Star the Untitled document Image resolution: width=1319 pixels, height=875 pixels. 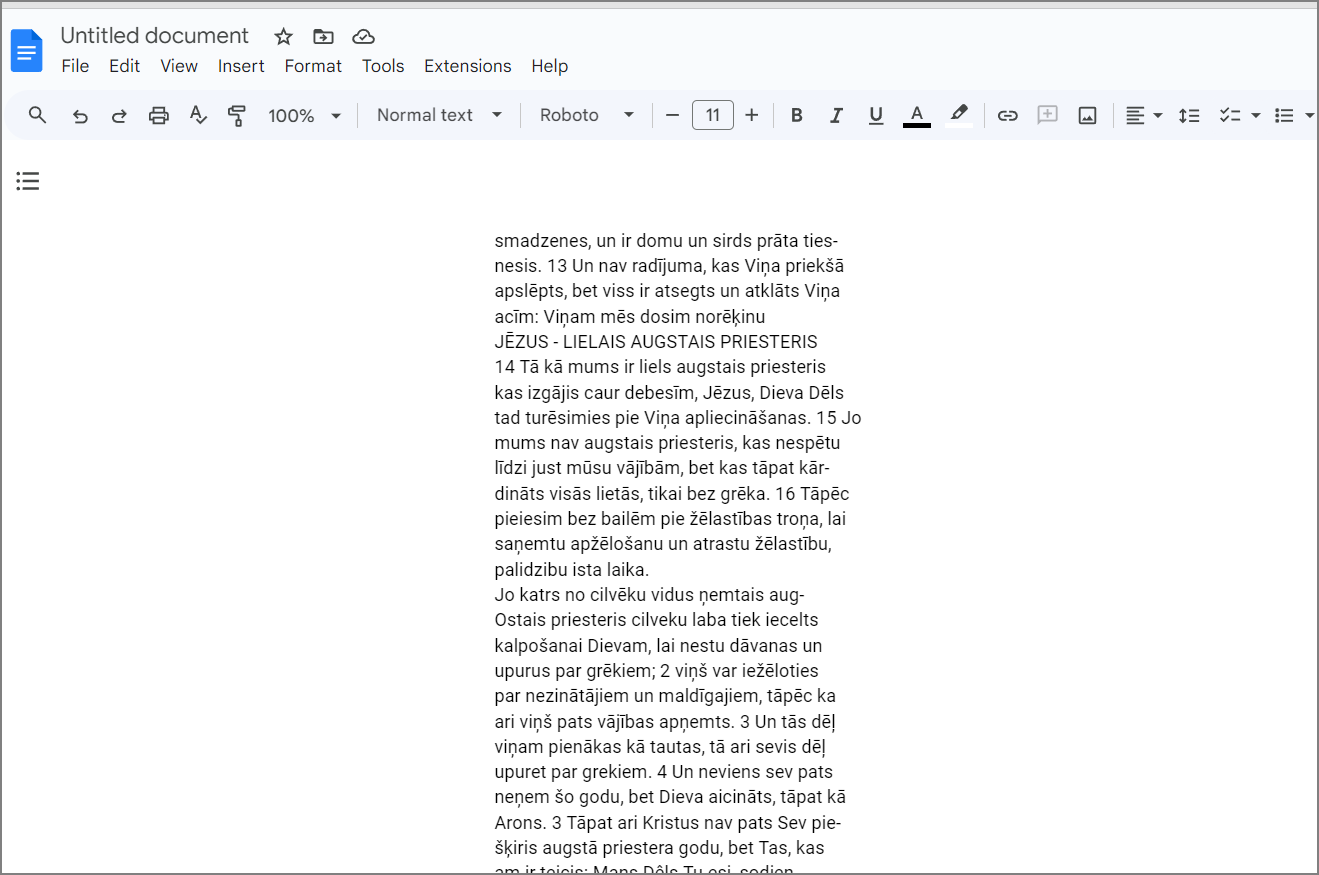click(x=284, y=37)
